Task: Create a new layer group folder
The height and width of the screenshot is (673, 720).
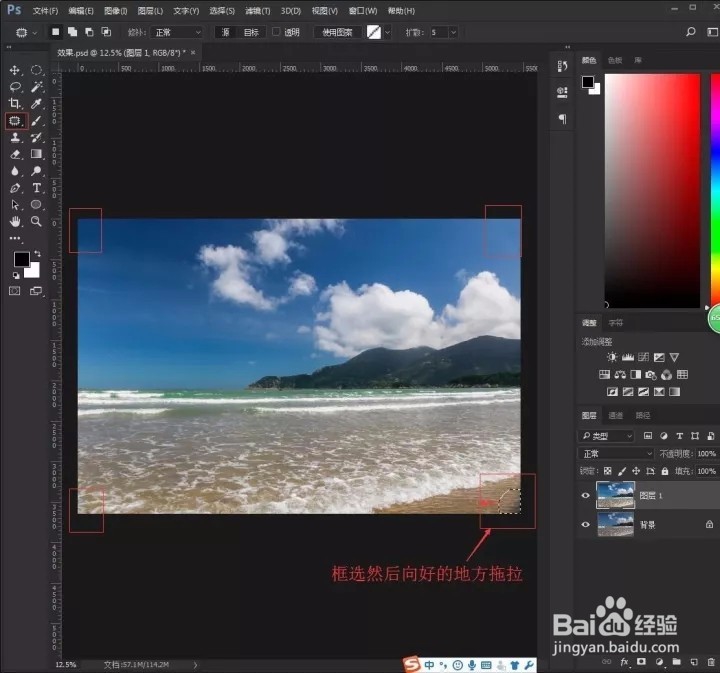Action: click(676, 662)
